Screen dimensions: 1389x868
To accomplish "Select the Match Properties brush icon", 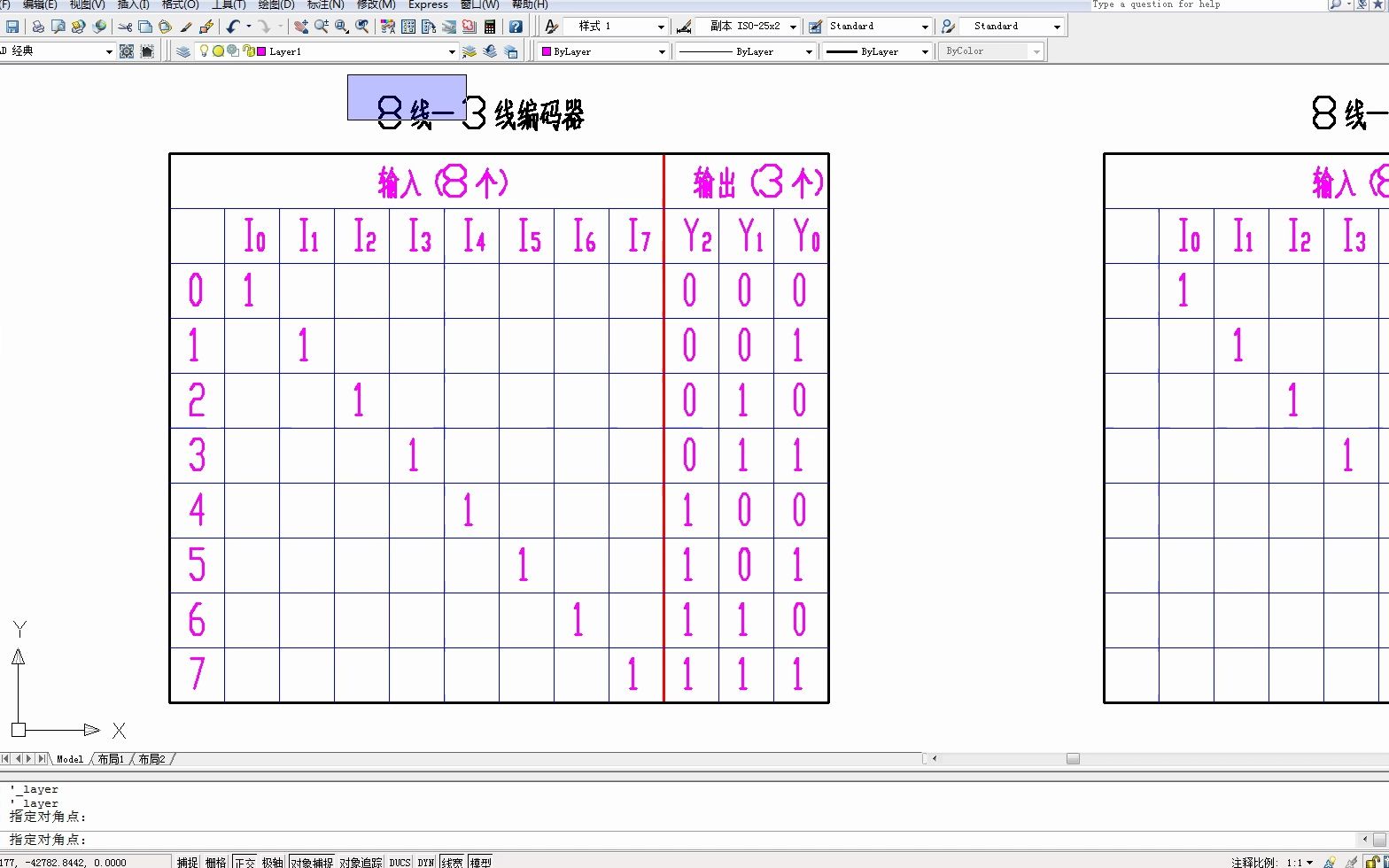I will coord(186,27).
